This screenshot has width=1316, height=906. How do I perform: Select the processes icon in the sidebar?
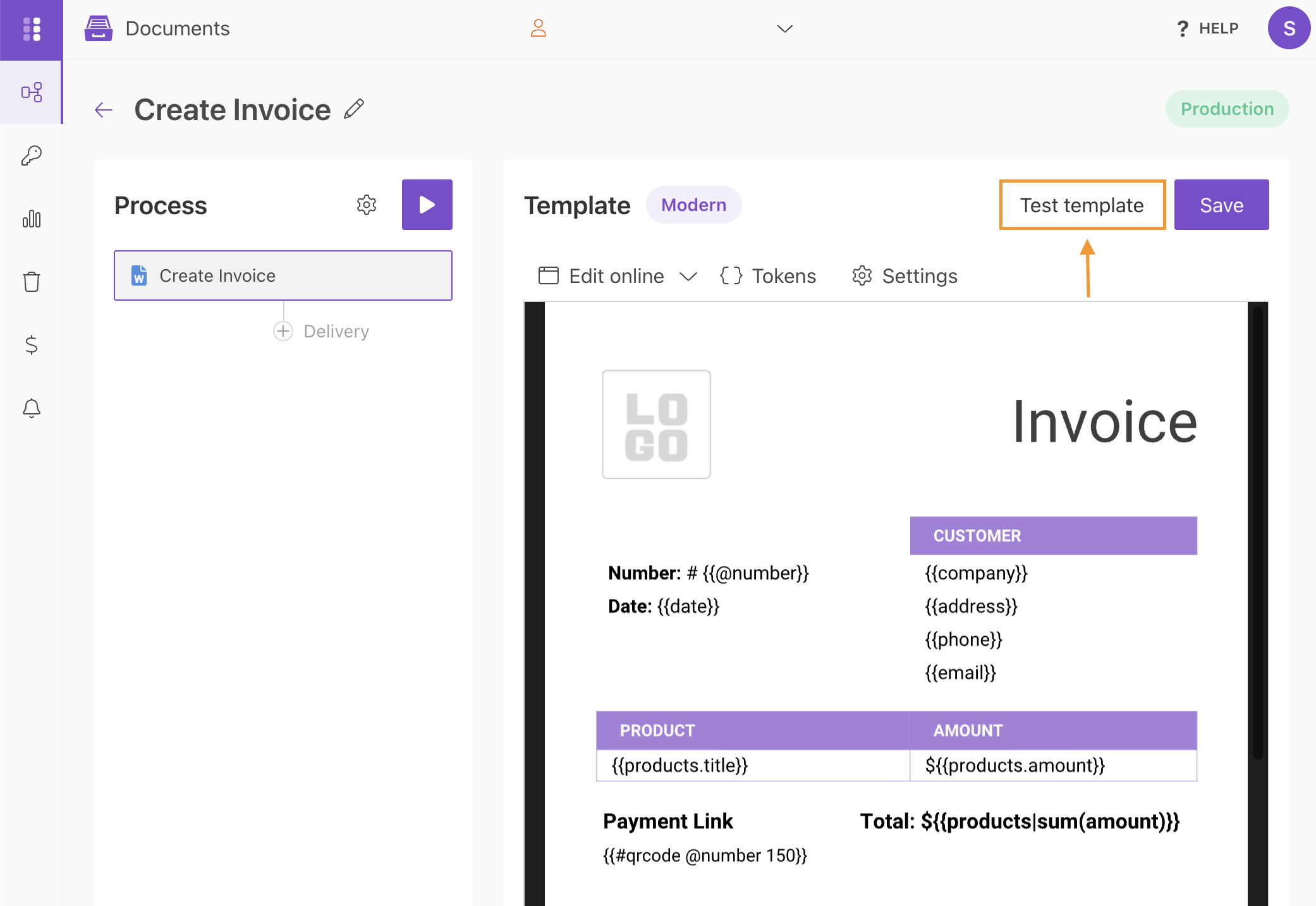pyautogui.click(x=32, y=92)
